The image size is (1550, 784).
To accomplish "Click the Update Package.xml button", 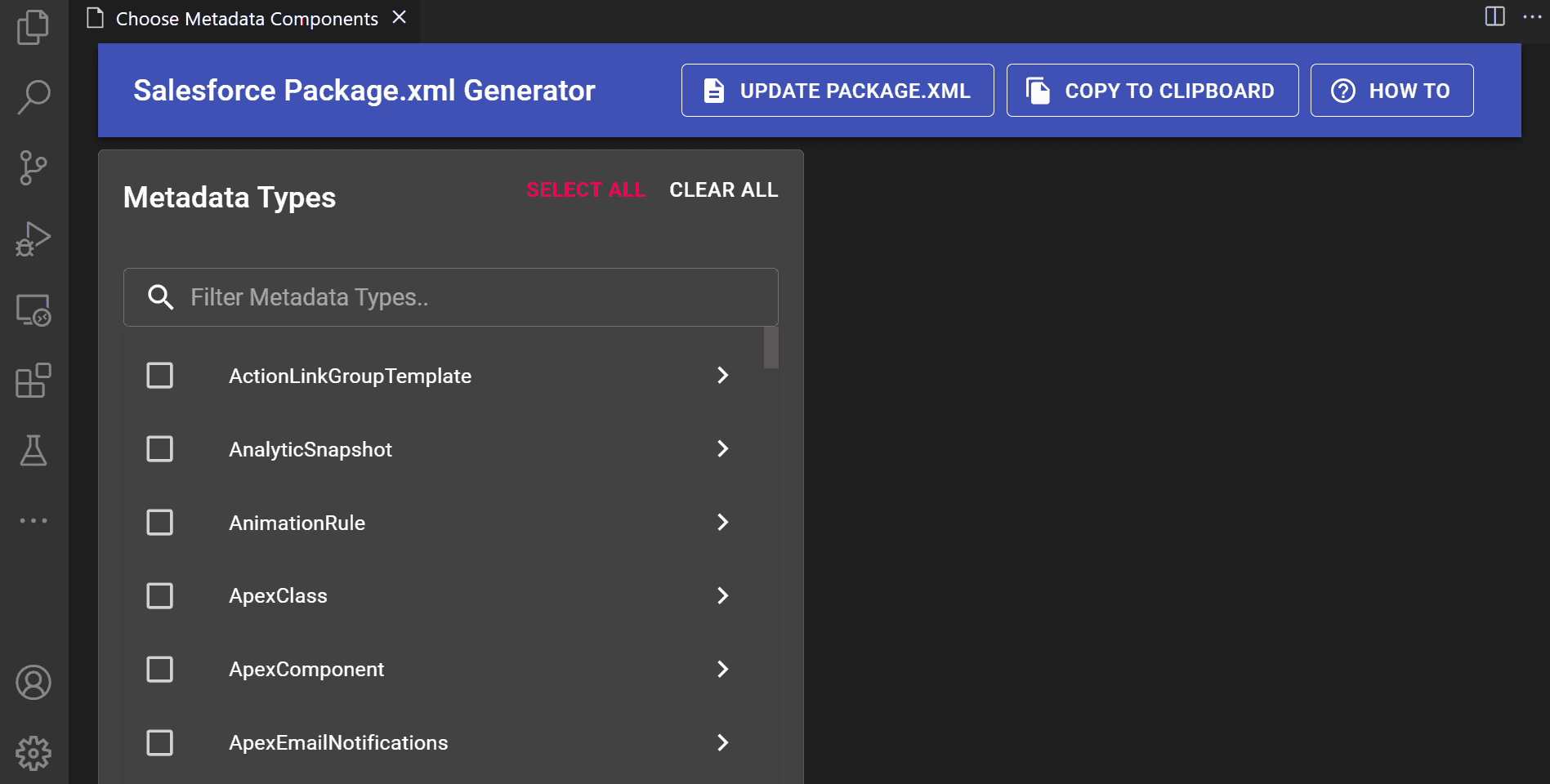I will (838, 91).
